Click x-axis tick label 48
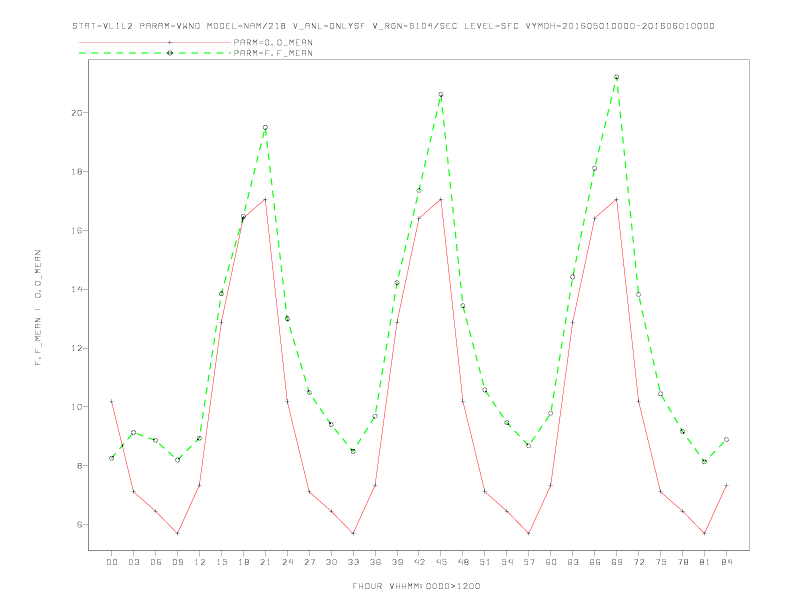The width and height of the screenshot is (792, 612). point(463,562)
